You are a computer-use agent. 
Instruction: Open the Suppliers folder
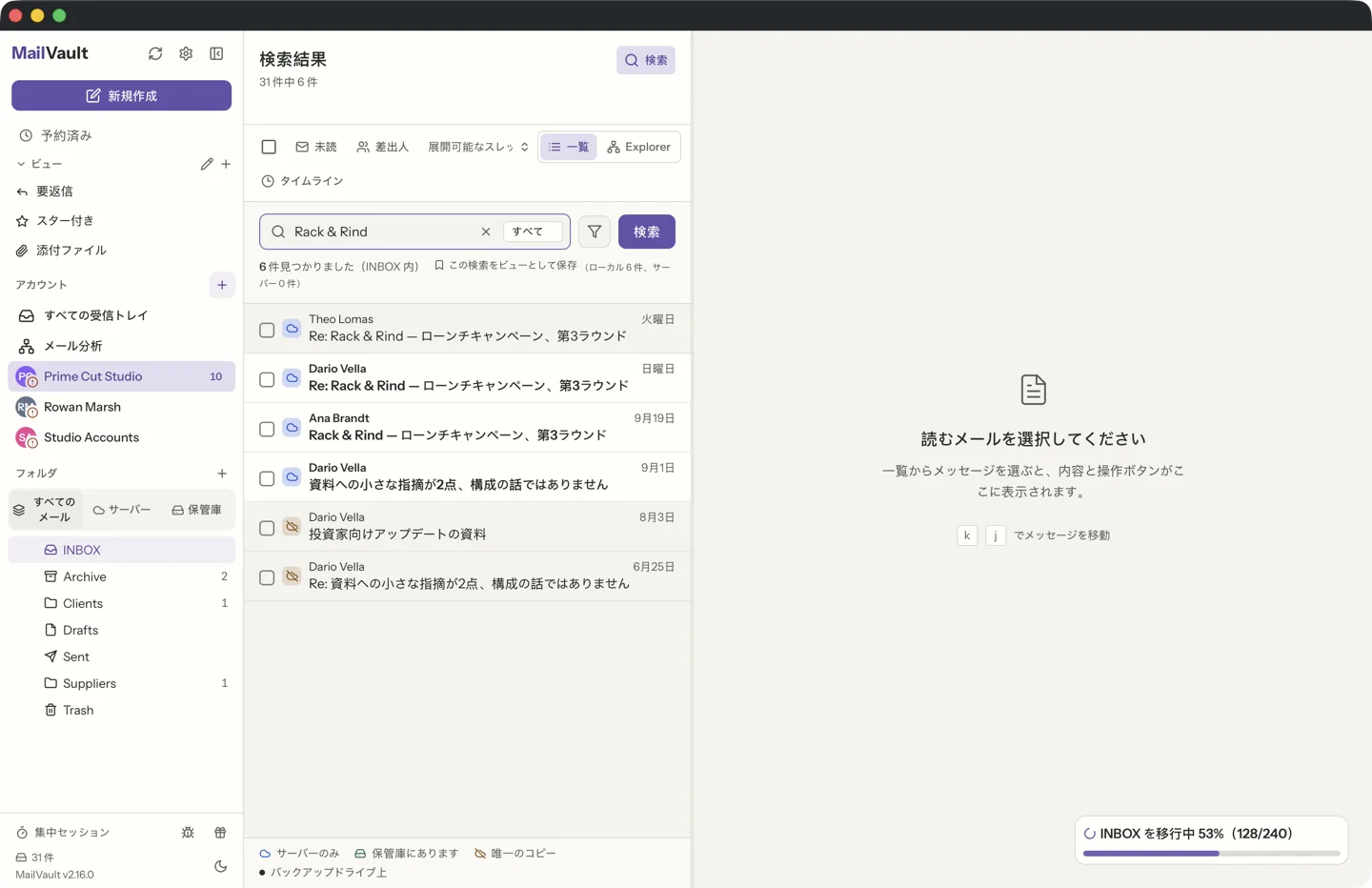[121, 683]
